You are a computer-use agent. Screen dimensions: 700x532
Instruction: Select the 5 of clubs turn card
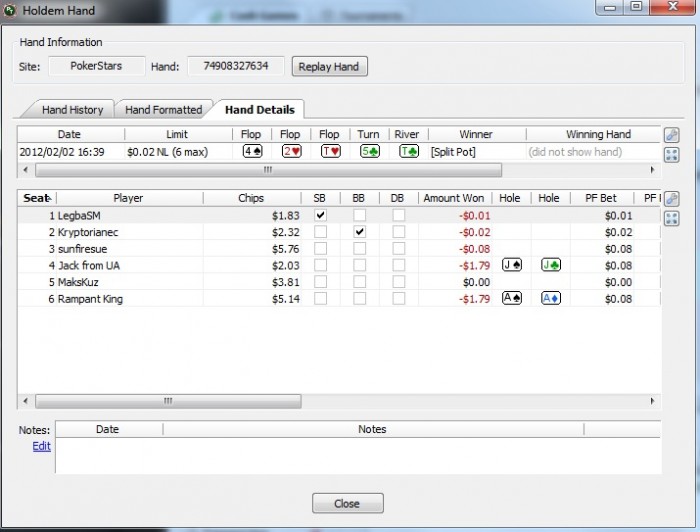coord(370,151)
